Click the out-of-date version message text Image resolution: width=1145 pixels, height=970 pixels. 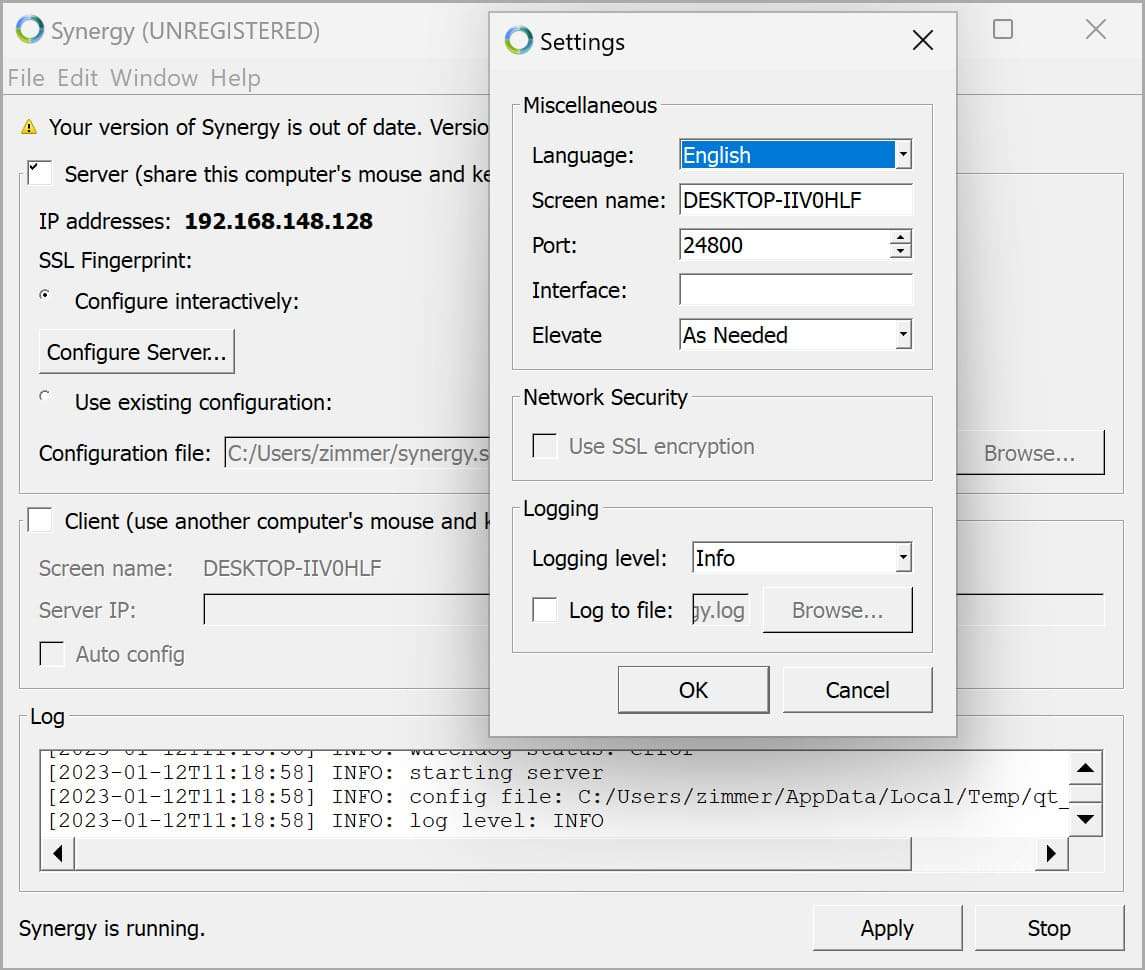click(269, 127)
